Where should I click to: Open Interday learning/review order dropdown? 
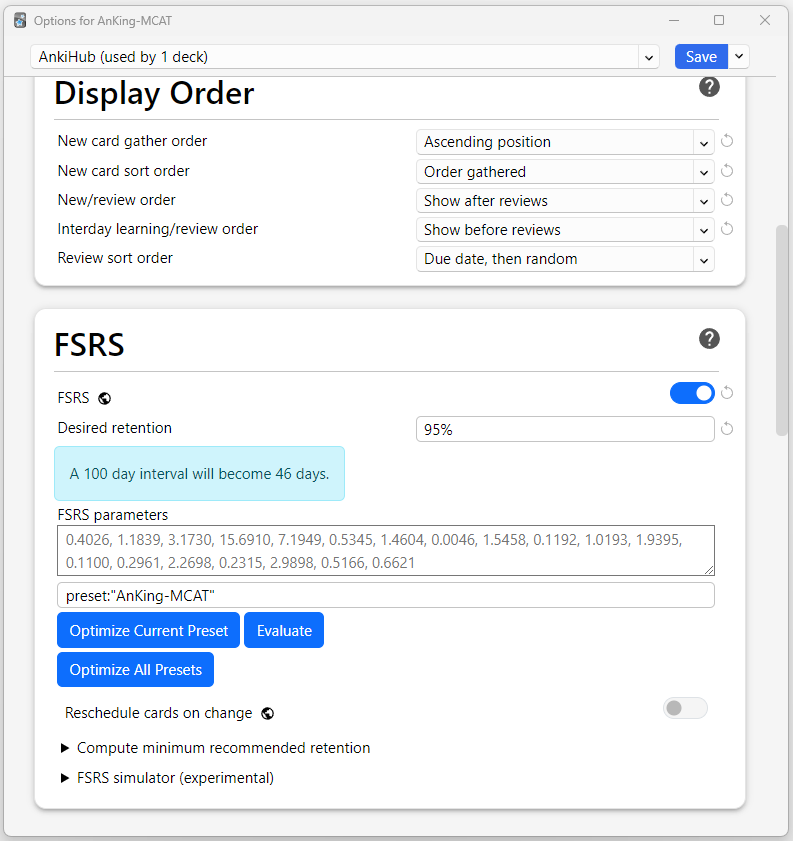pos(565,230)
